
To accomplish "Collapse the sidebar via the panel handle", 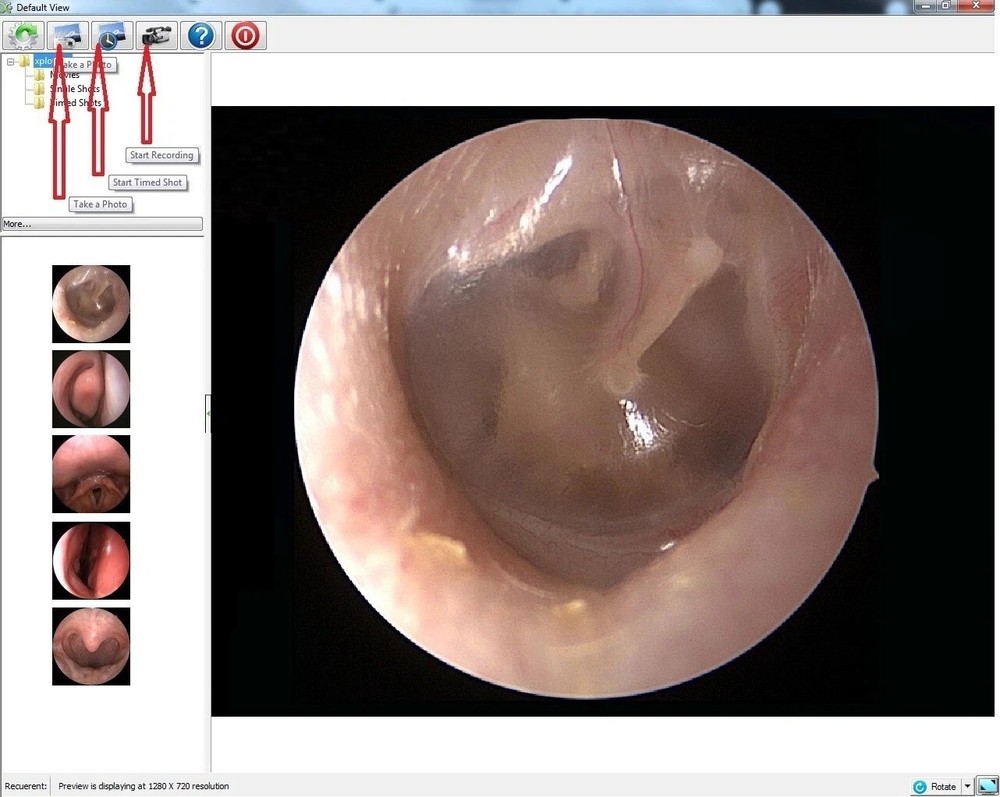I will click(x=208, y=413).
